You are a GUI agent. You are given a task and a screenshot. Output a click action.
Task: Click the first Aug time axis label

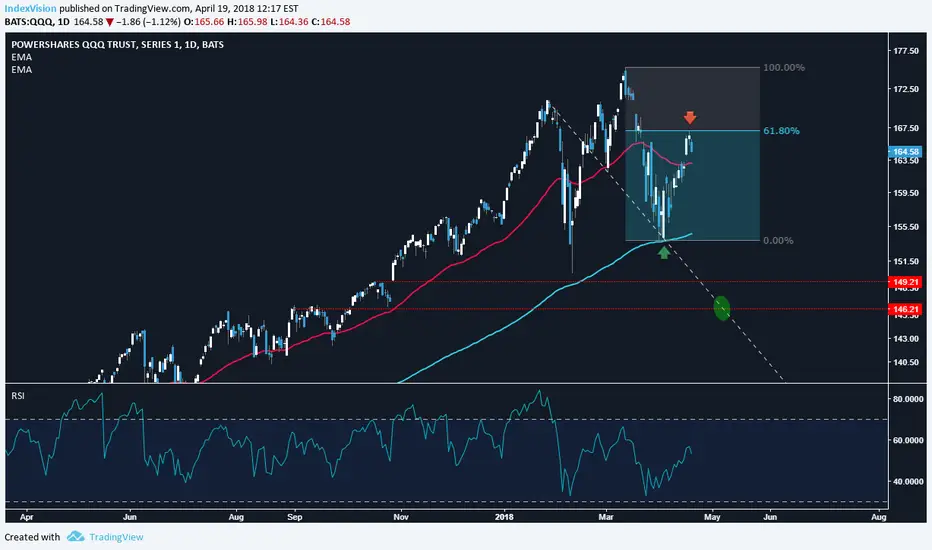[x=236, y=517]
